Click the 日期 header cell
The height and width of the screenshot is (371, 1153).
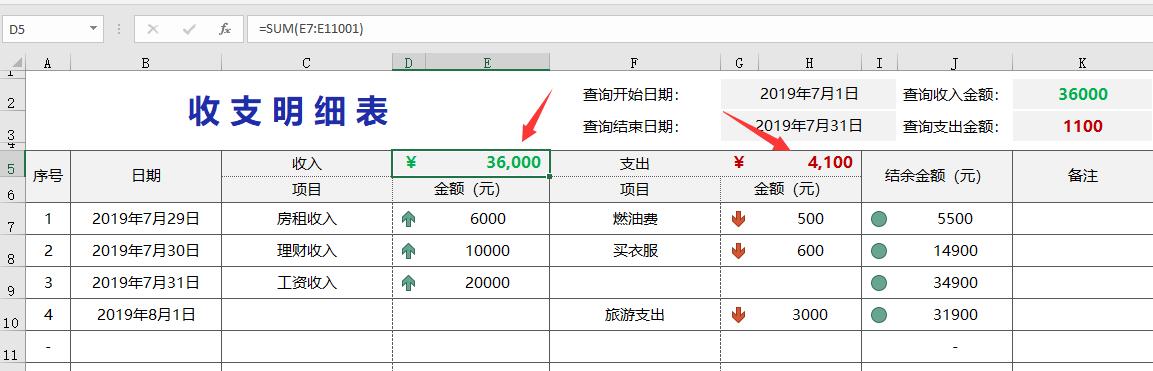pos(146,176)
